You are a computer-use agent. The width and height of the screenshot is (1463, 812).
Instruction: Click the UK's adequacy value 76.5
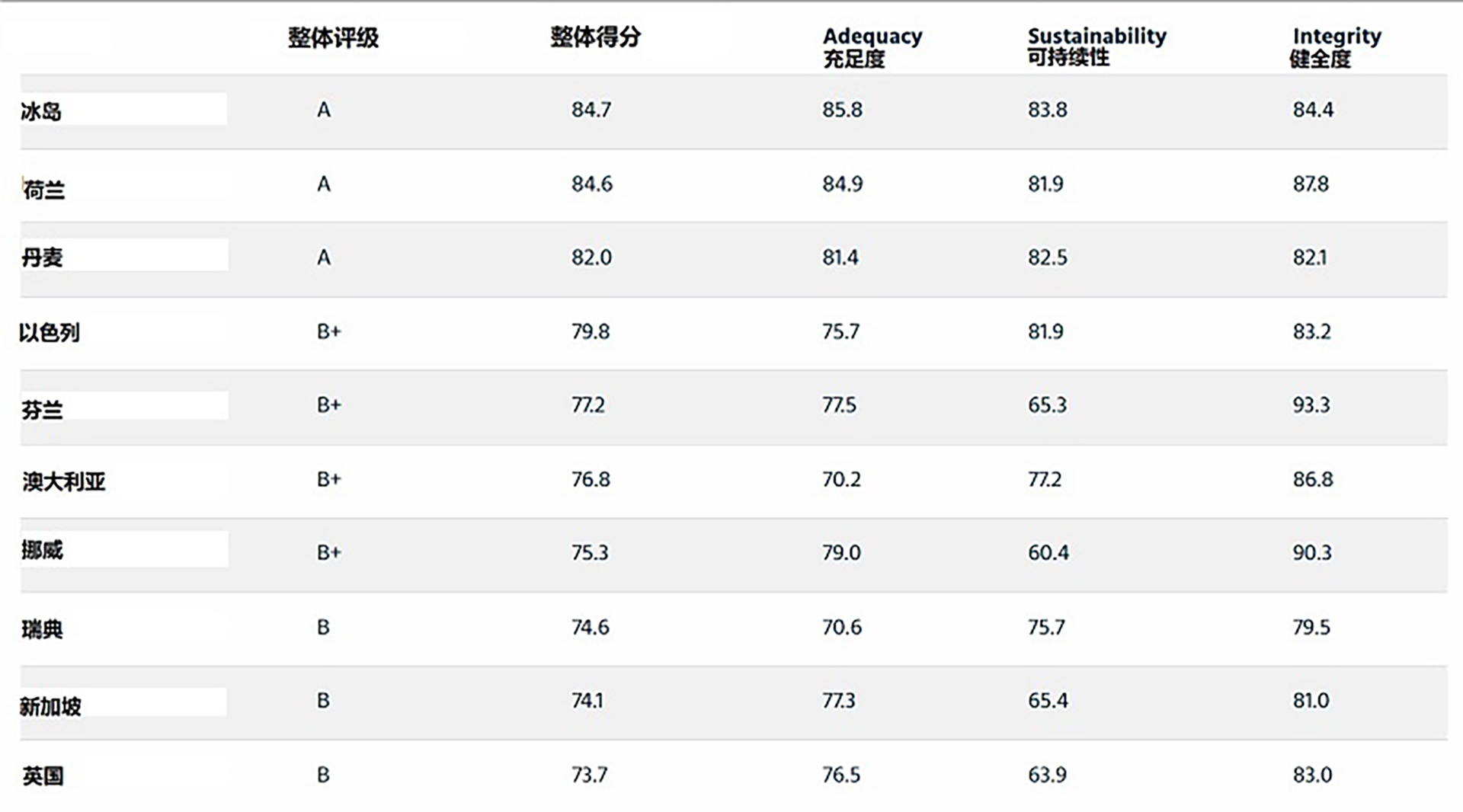click(x=841, y=775)
